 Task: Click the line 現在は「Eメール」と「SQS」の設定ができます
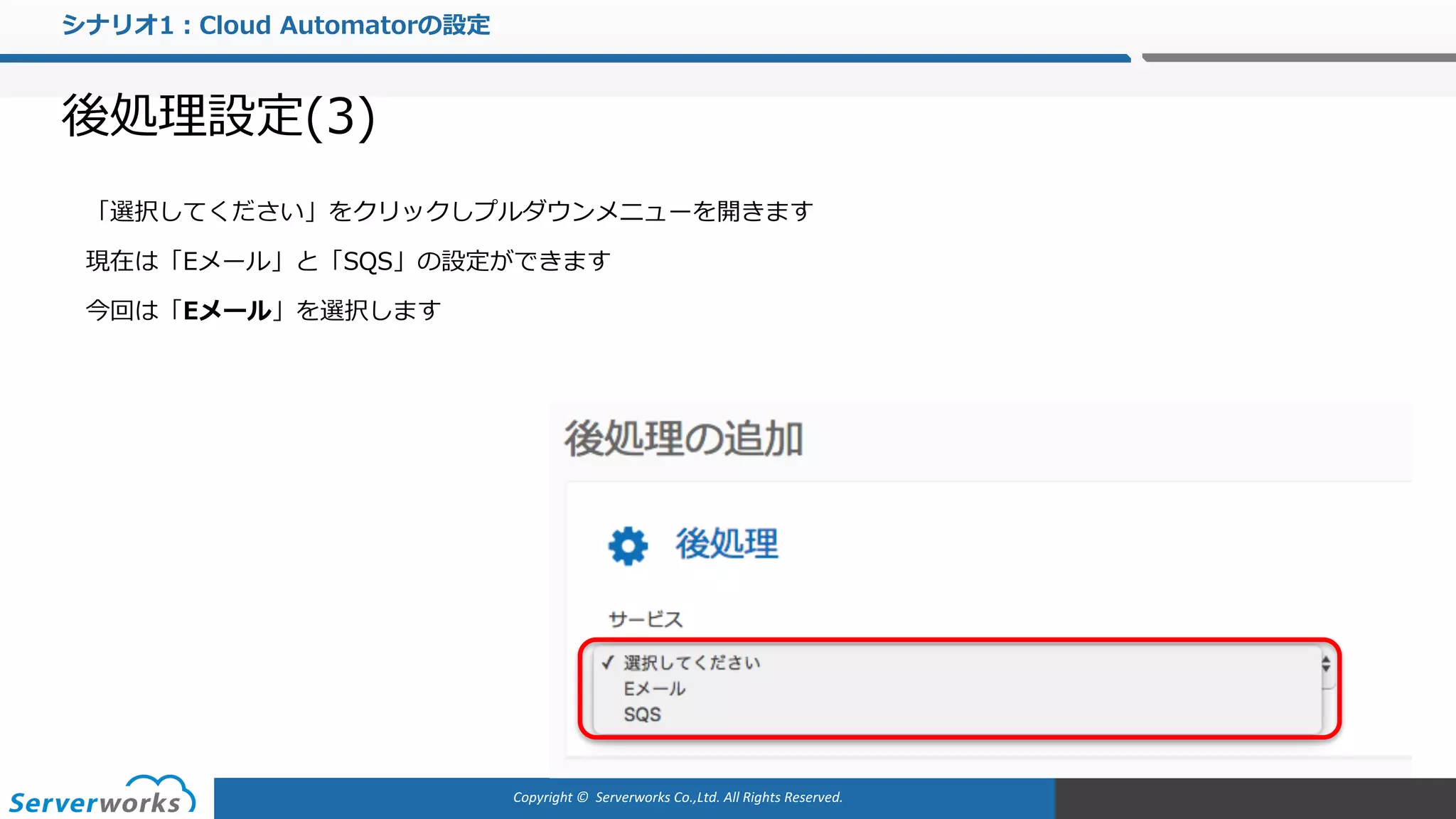pos(348,261)
